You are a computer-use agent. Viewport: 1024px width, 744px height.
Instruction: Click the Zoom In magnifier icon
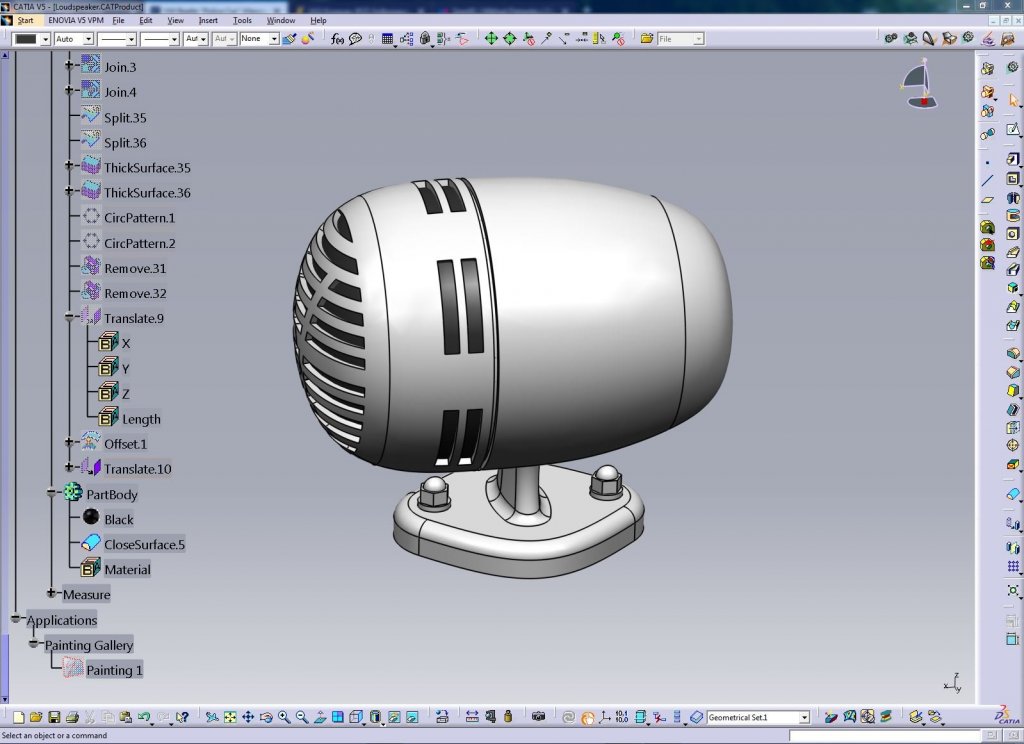(x=284, y=717)
